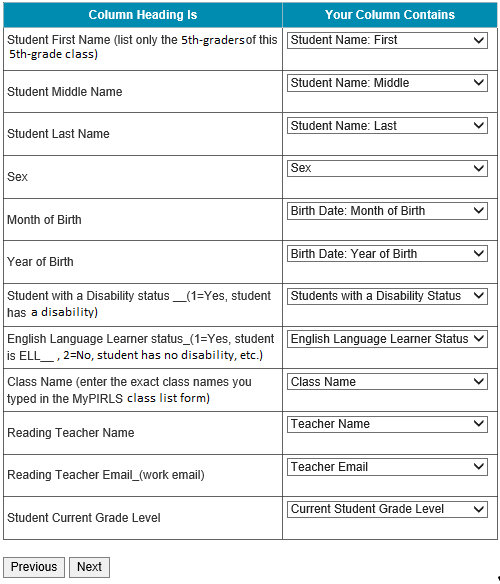Open Current Student Grade Level dropdown
Image resolution: width=500 pixels, height=584 pixels.
387,509
